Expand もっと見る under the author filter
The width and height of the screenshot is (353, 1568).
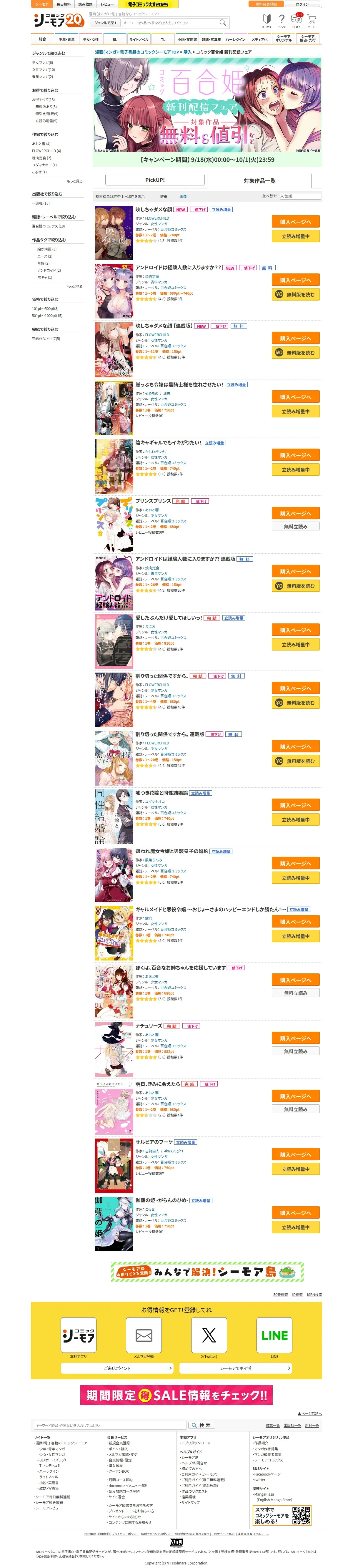coord(74,181)
